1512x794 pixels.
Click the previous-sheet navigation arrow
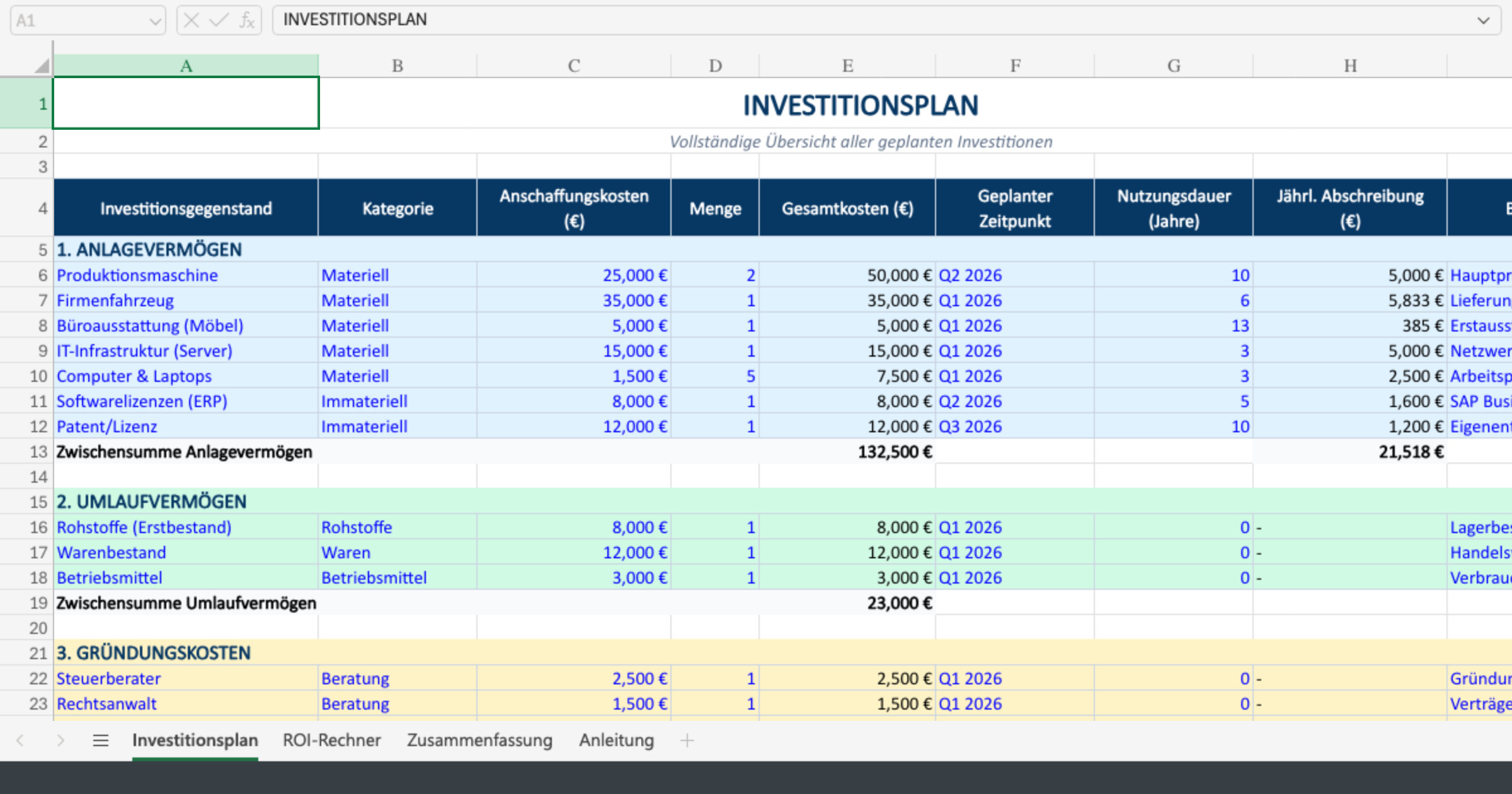point(19,741)
